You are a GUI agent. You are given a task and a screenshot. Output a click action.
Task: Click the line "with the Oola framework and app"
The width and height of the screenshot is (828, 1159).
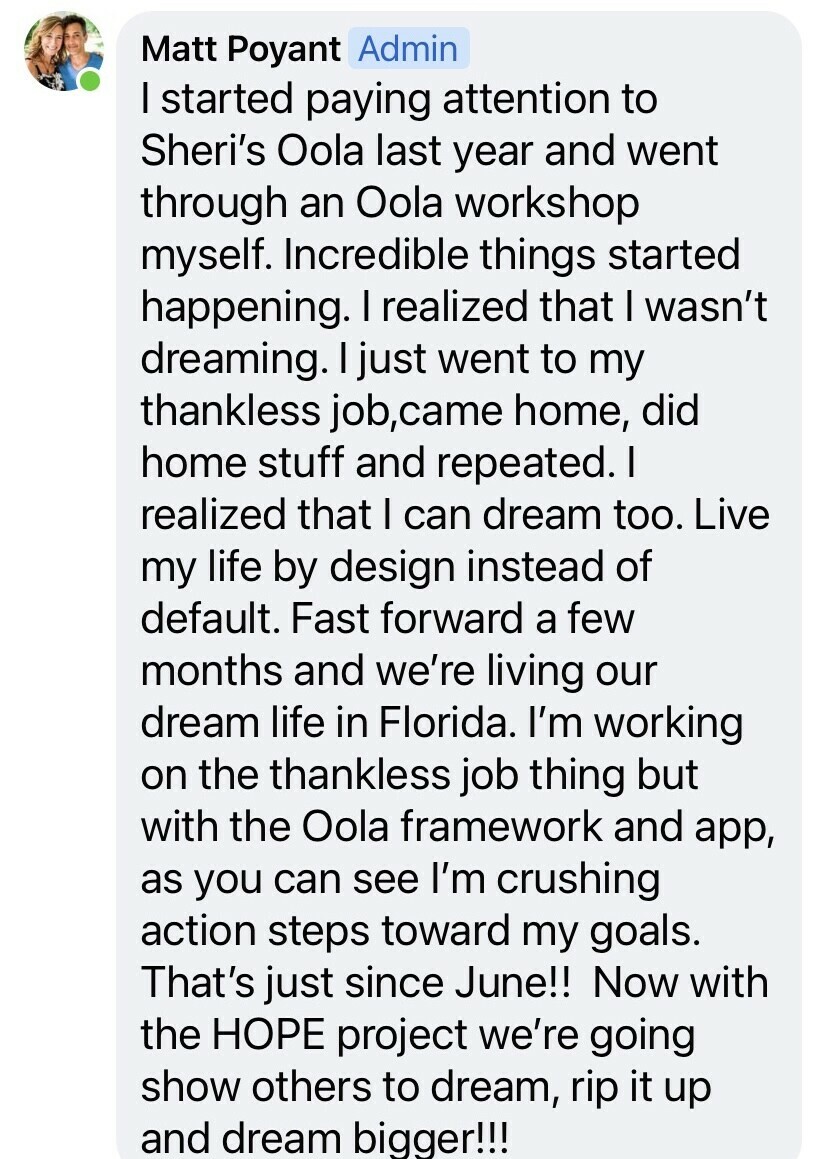coord(454,827)
